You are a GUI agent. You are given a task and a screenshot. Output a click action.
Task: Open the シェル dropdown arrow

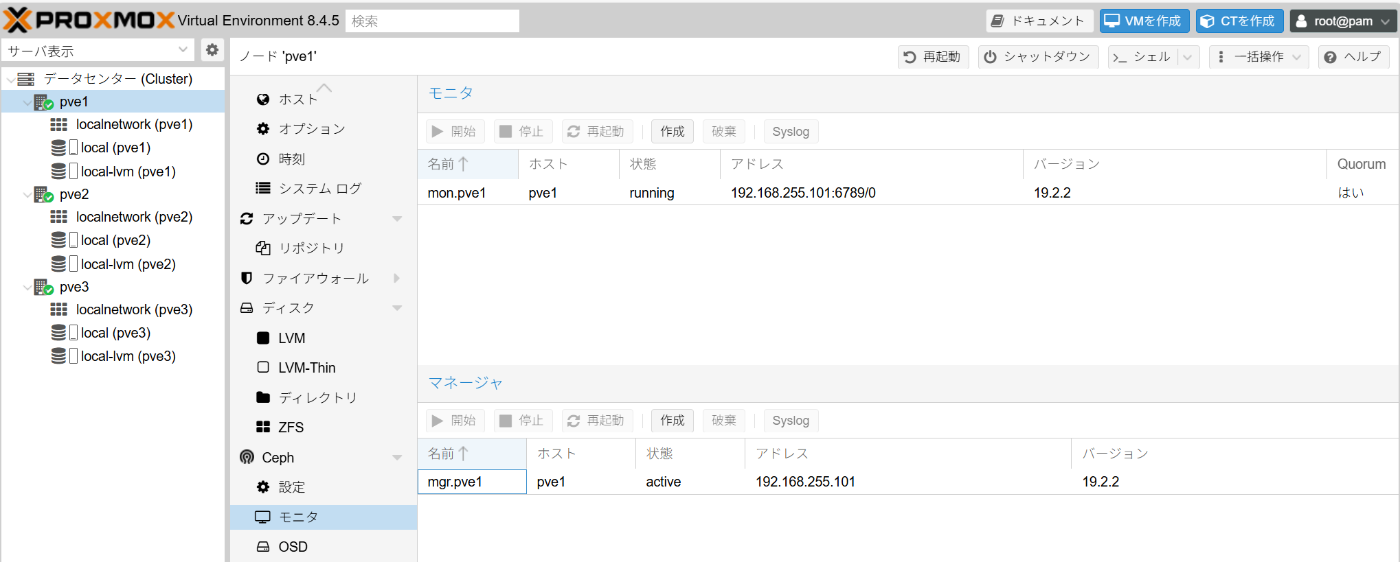[x=1188, y=57]
